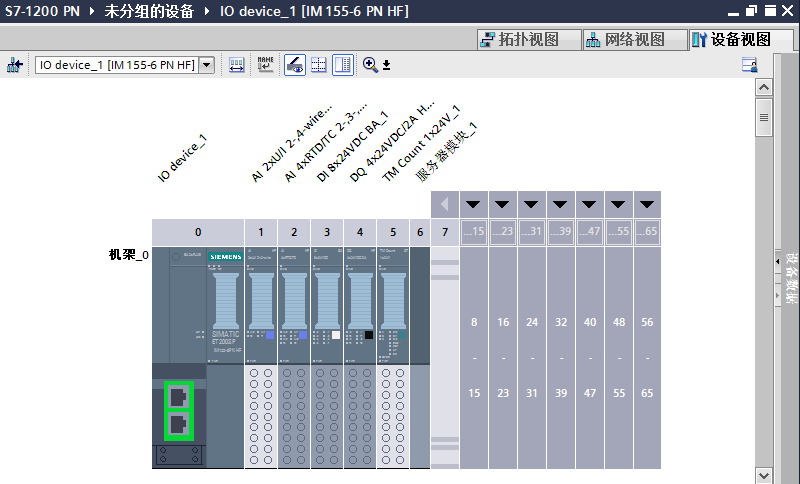Select the server module in slot 6
The height and width of the screenshot is (484, 800).
click(x=420, y=357)
